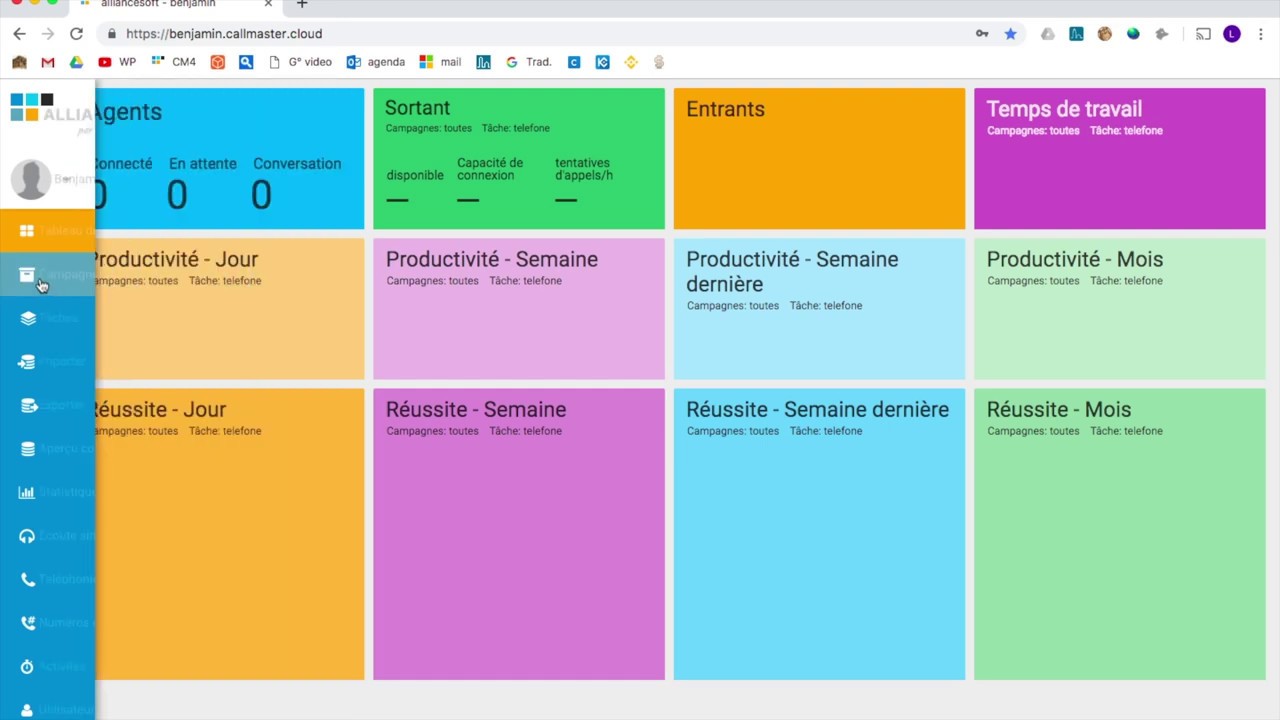Select the Téléphonie phone icon
The height and width of the screenshot is (720, 1280).
click(28, 579)
